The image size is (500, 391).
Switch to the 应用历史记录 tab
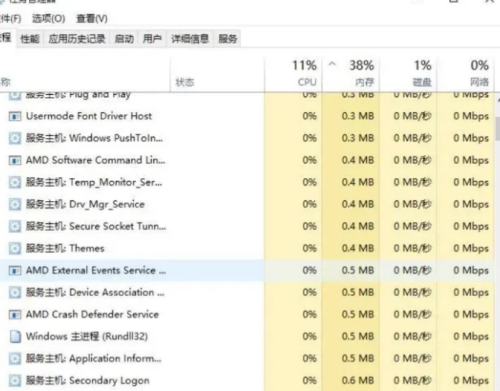tap(77, 39)
